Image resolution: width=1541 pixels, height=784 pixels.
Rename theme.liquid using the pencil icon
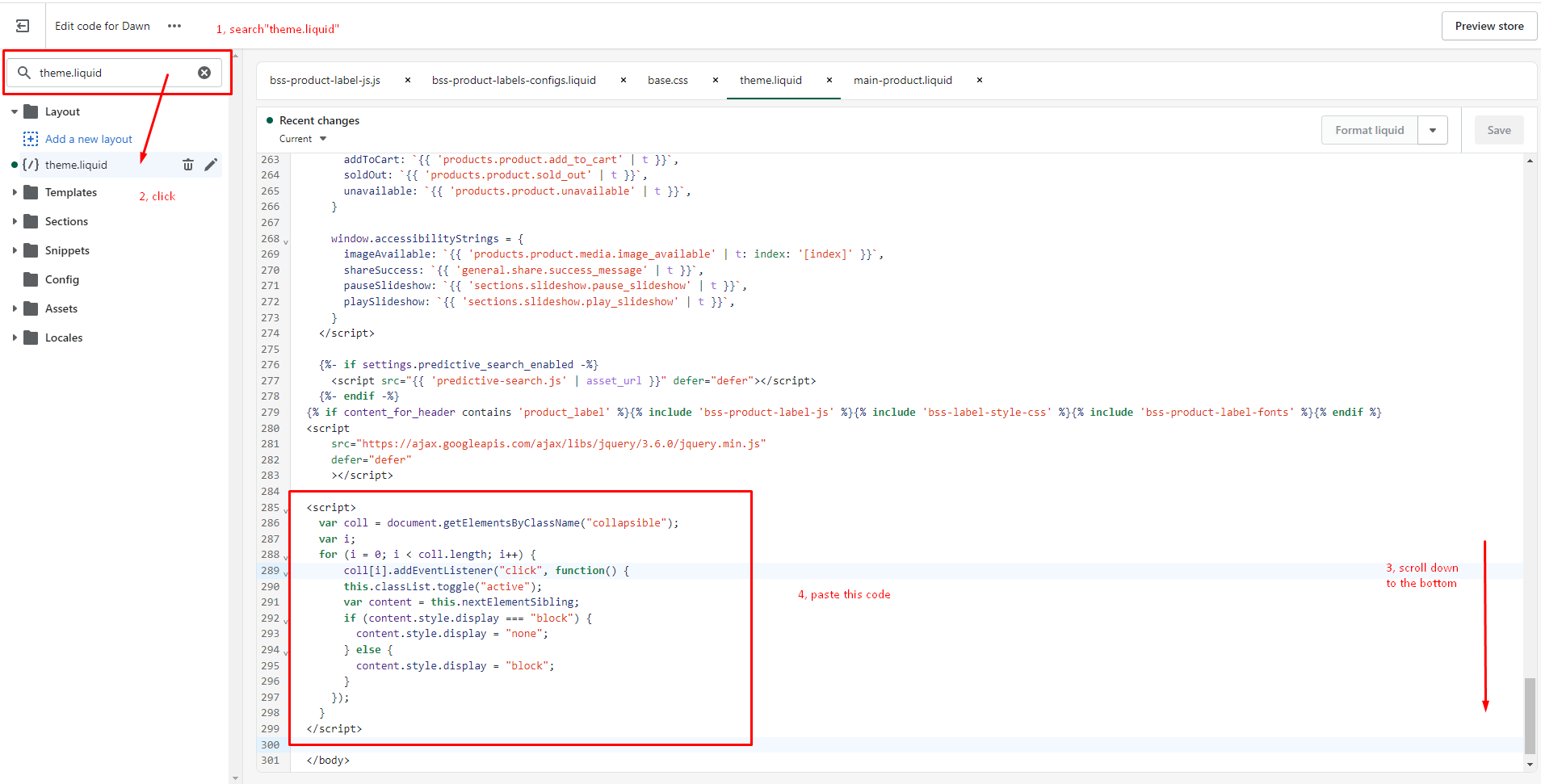click(211, 165)
